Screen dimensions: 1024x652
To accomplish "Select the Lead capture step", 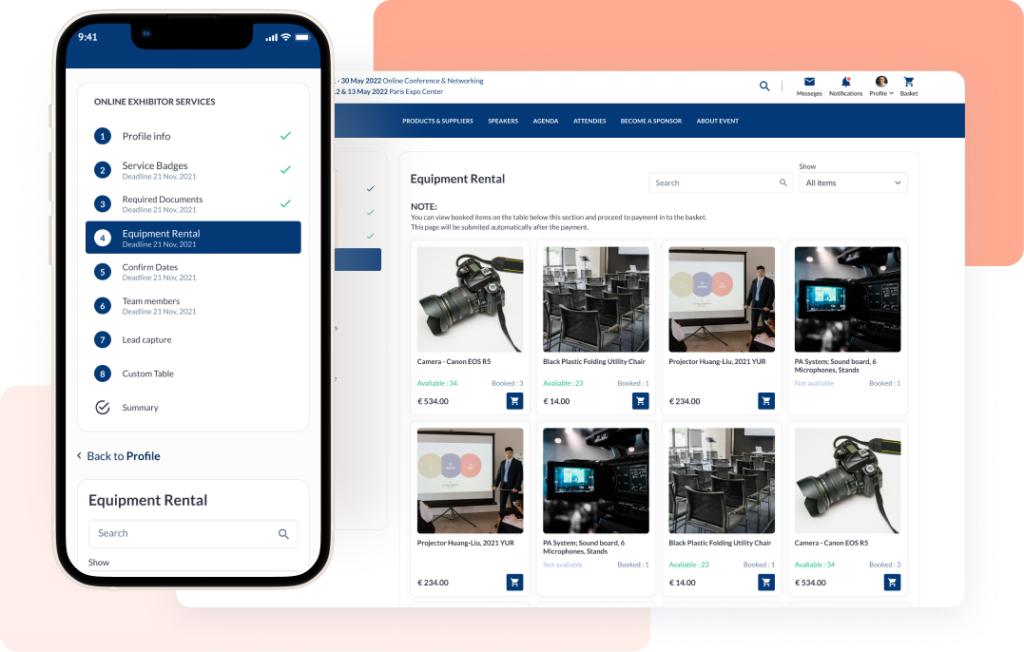I will pyautogui.click(x=193, y=340).
